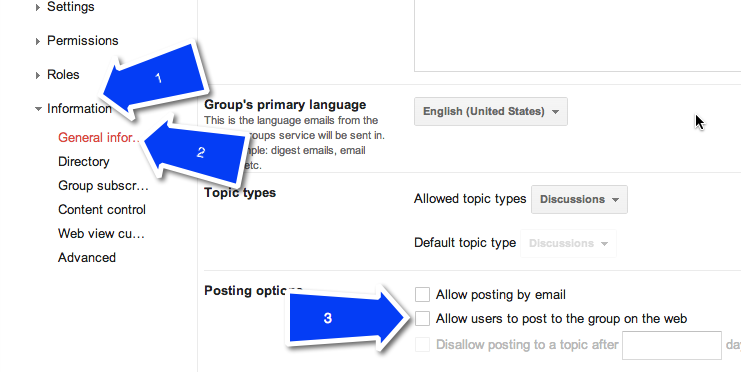The height and width of the screenshot is (372, 741).
Task: Open the Advanced settings page
Action: click(87, 258)
